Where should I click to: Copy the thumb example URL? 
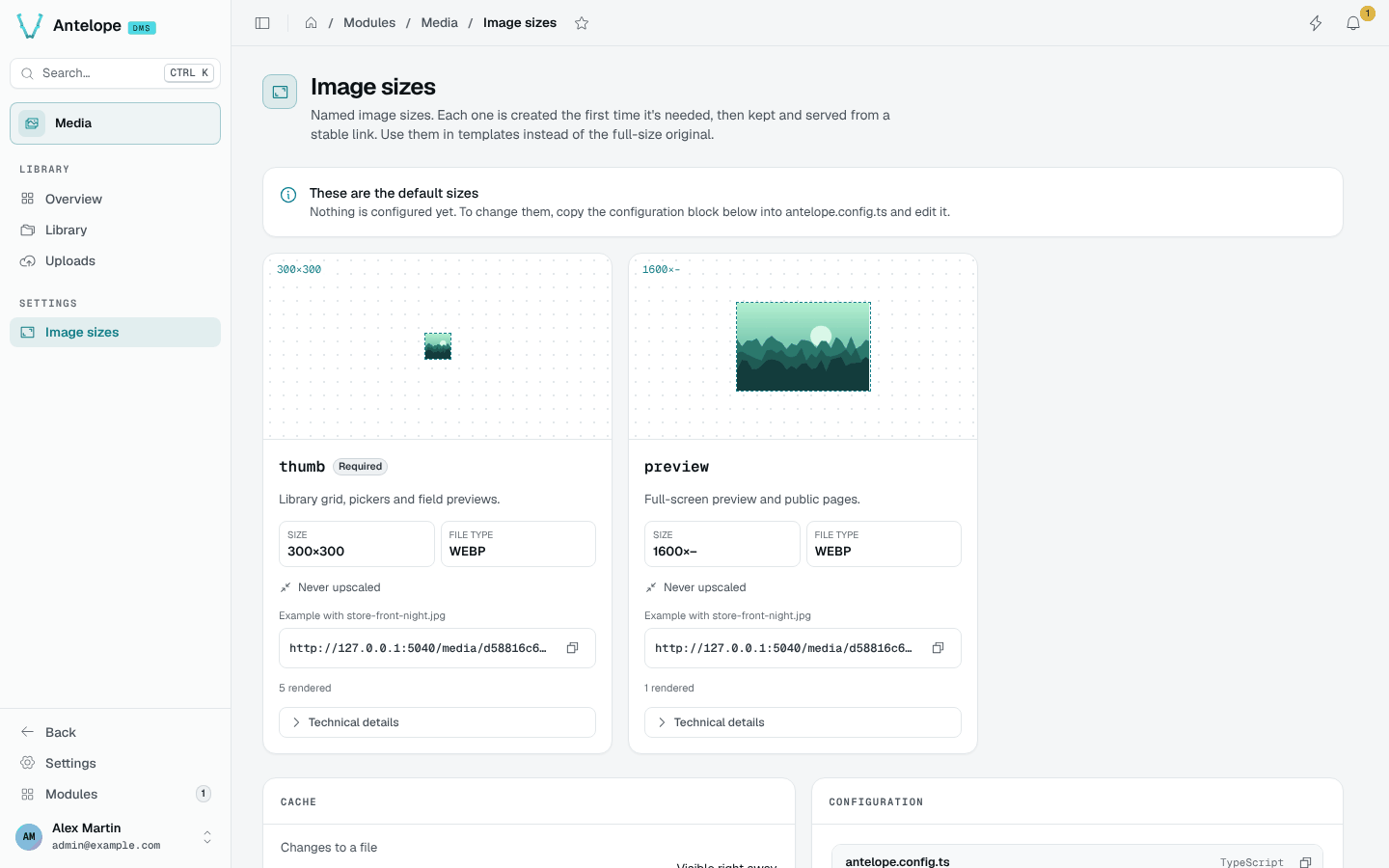pos(572,648)
